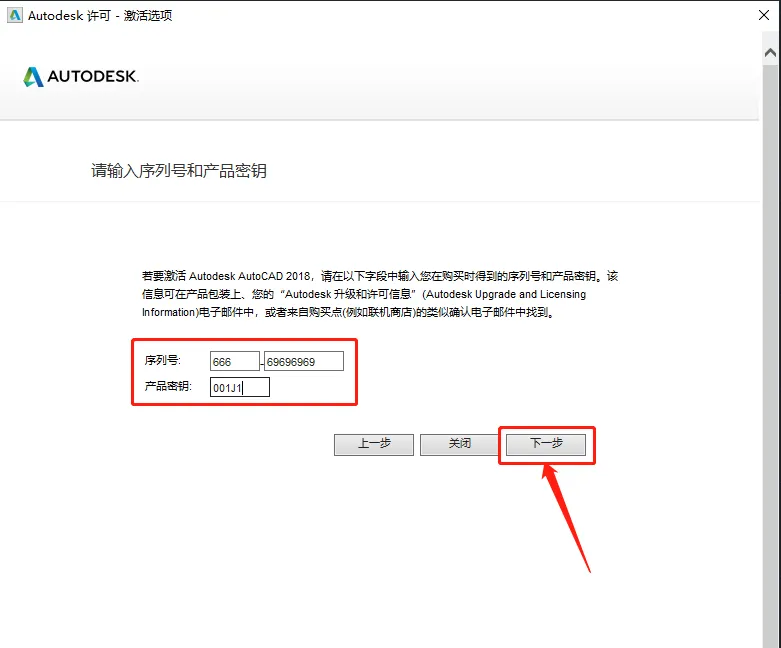This screenshot has width=781, height=648.
Task: Click the Autodesk icon in the title bar
Action: click(15, 15)
